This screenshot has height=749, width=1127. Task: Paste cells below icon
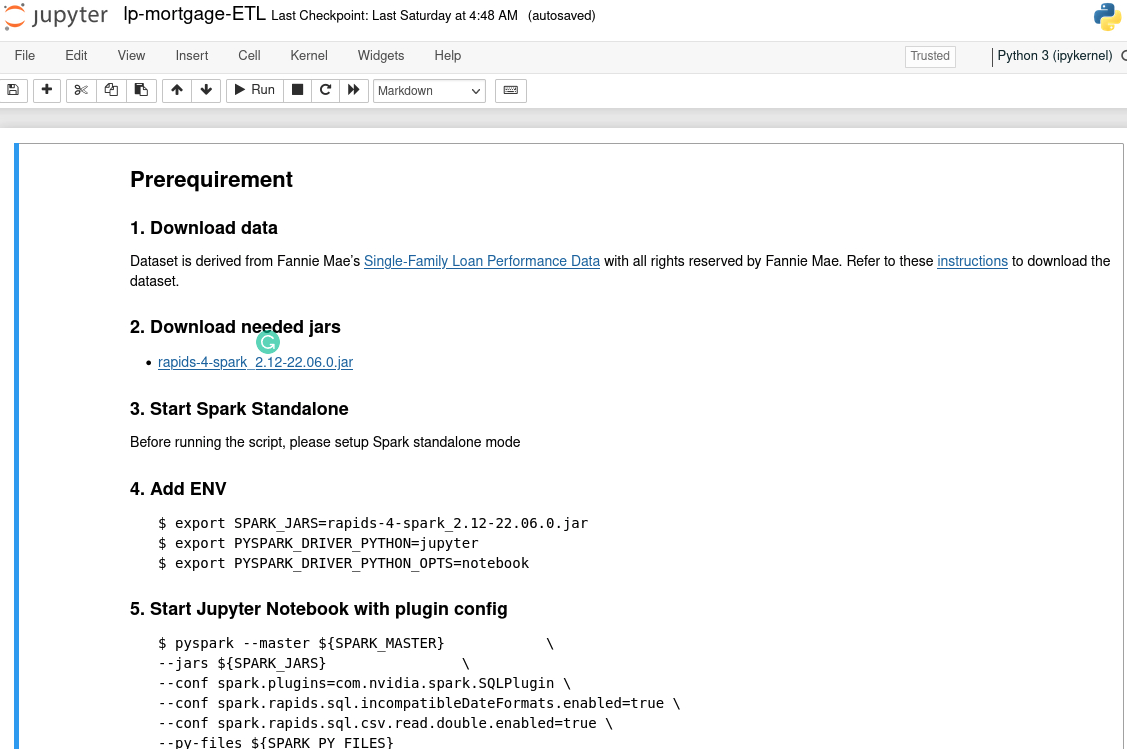coord(141,90)
